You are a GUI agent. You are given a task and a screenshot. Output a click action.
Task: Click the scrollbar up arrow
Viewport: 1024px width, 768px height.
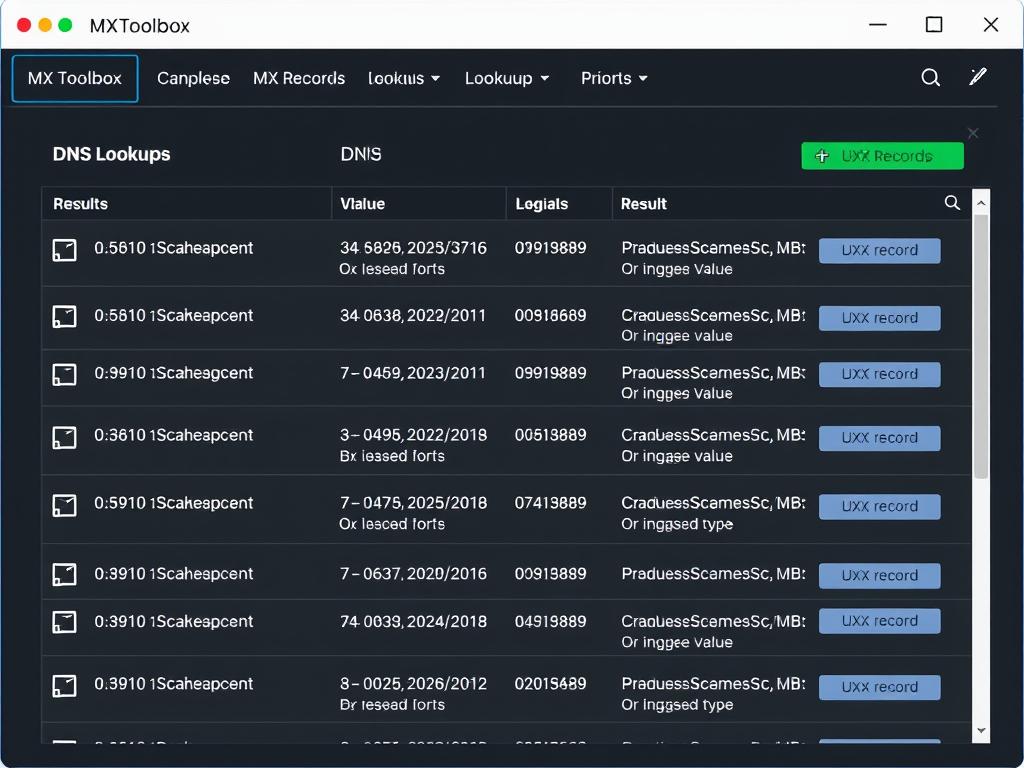coord(981,203)
